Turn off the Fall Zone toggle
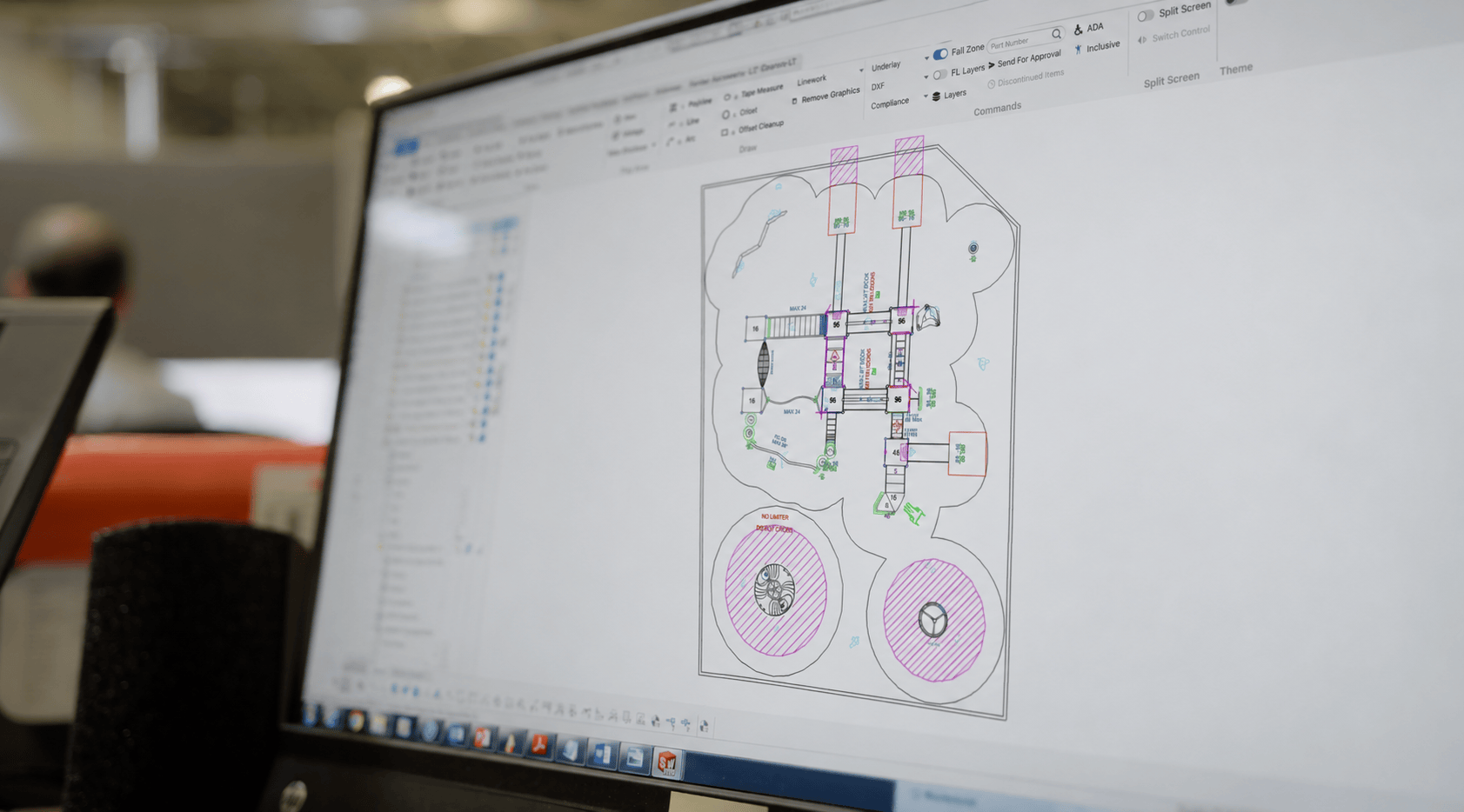This screenshot has width=1464, height=812. 940,54
